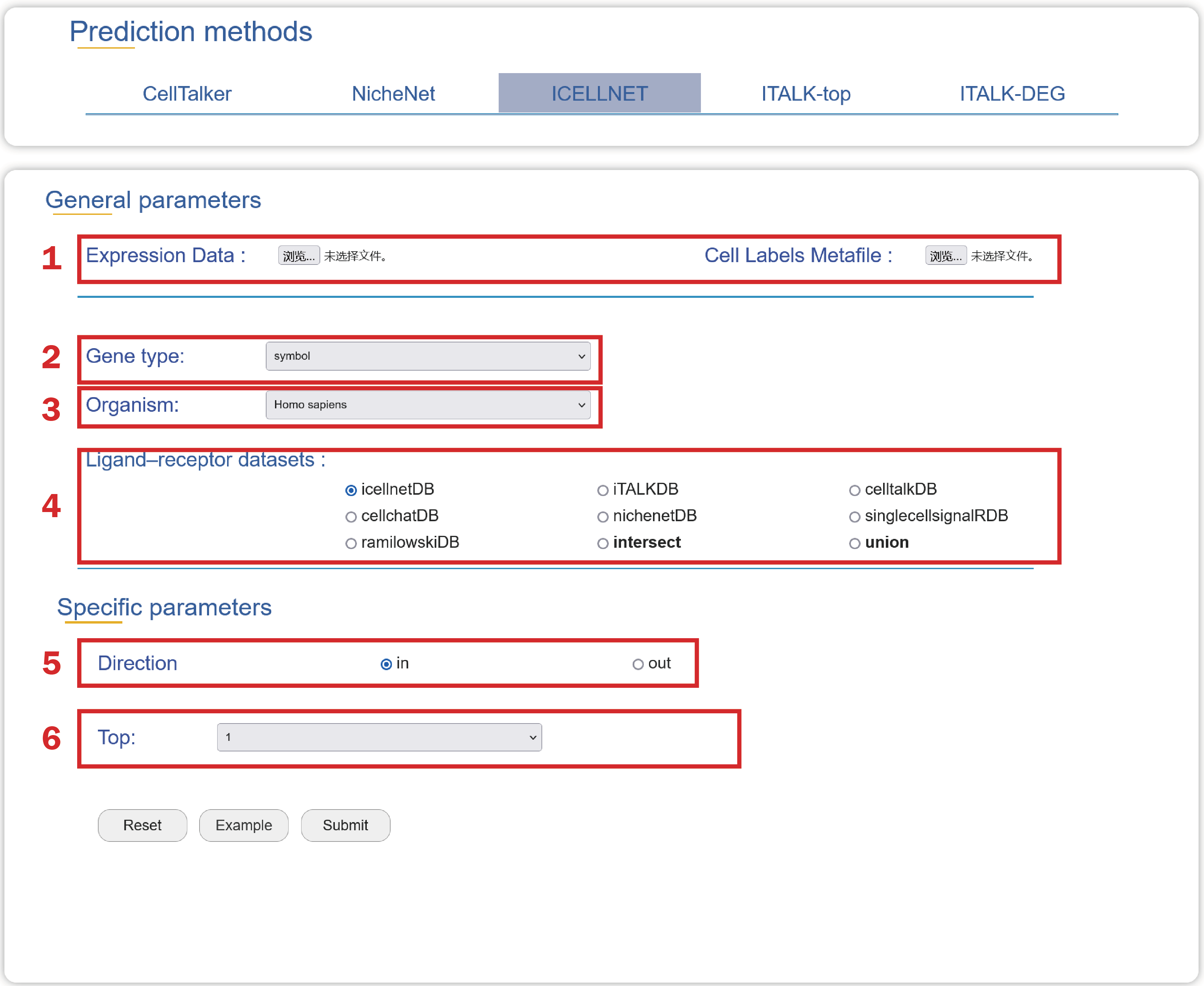Load the Example data
The image size is (1204, 986).
click(x=244, y=825)
